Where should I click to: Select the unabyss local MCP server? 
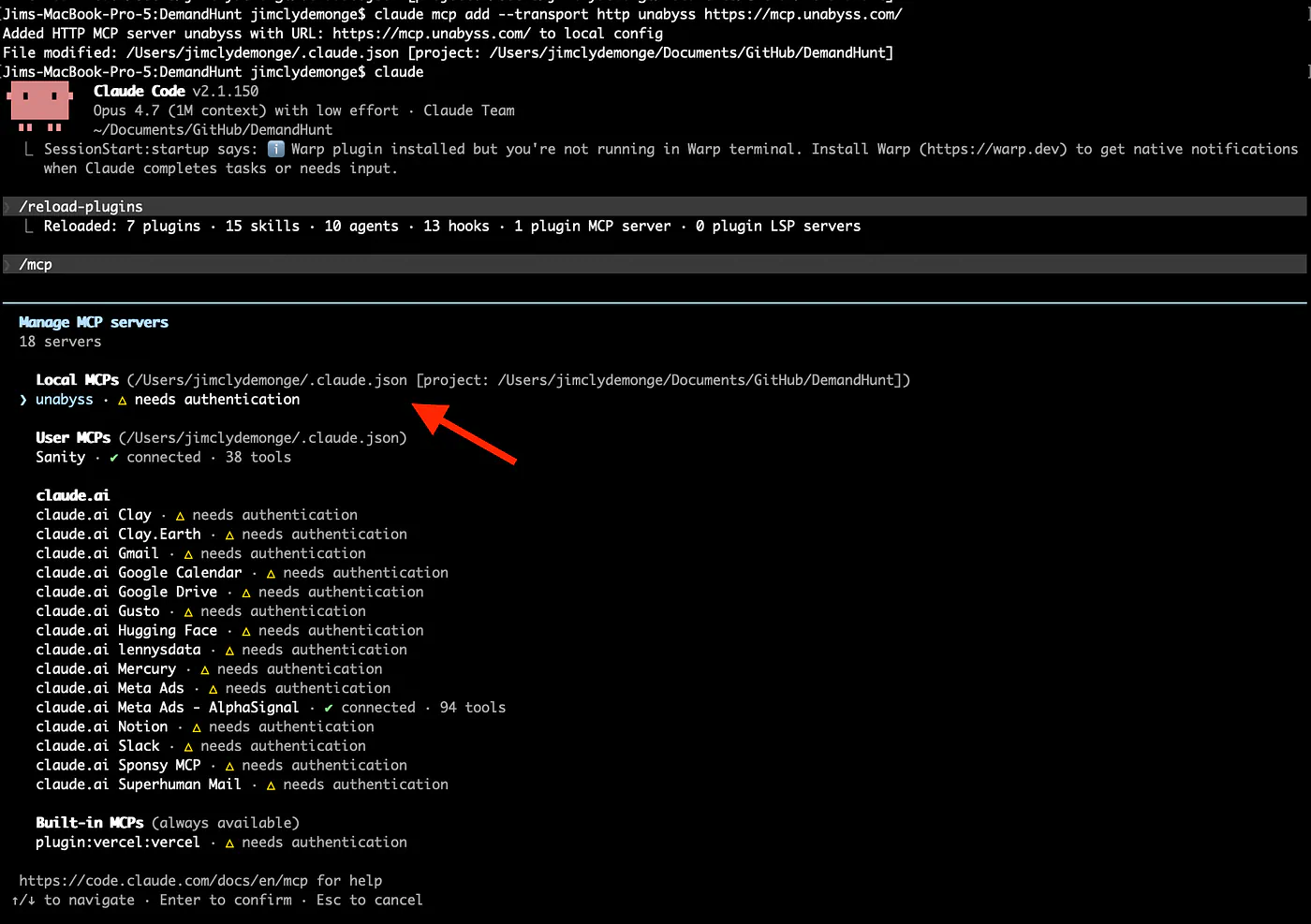pos(65,400)
